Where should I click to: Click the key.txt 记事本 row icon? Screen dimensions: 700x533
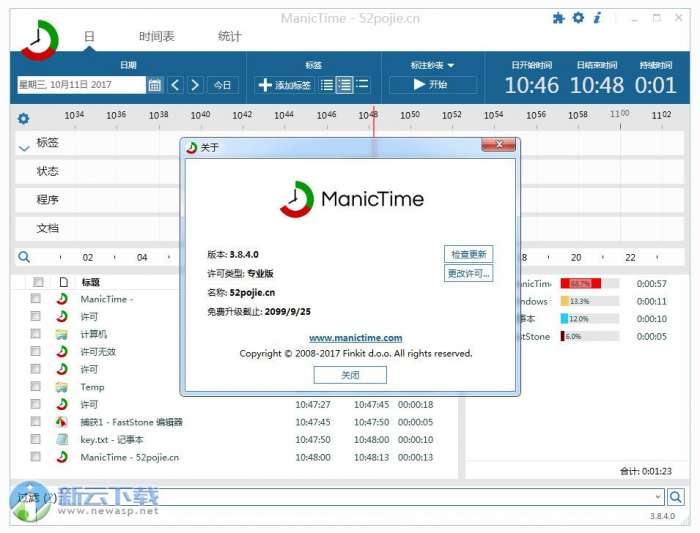click(x=62, y=439)
